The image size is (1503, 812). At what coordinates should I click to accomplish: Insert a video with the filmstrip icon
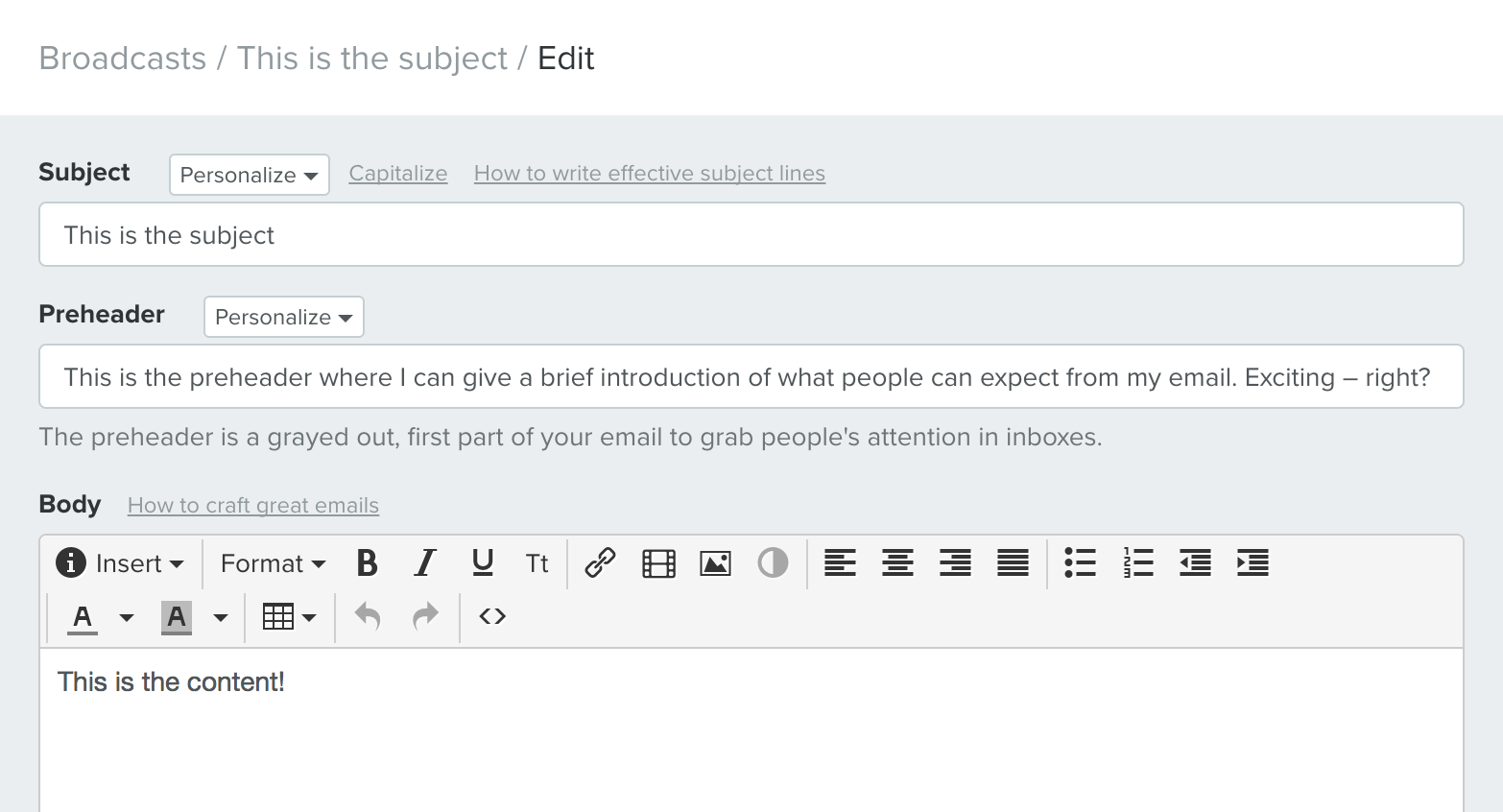pyautogui.click(x=658, y=563)
